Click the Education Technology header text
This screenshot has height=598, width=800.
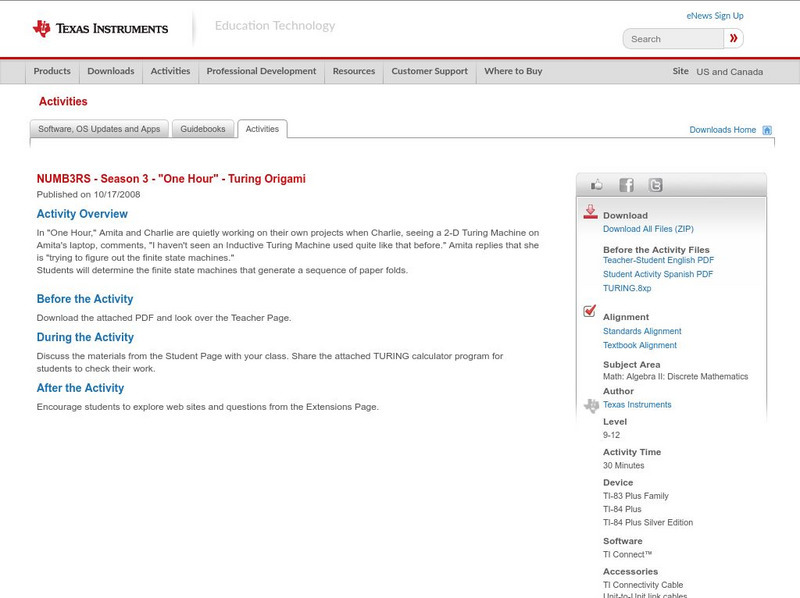pos(274,26)
